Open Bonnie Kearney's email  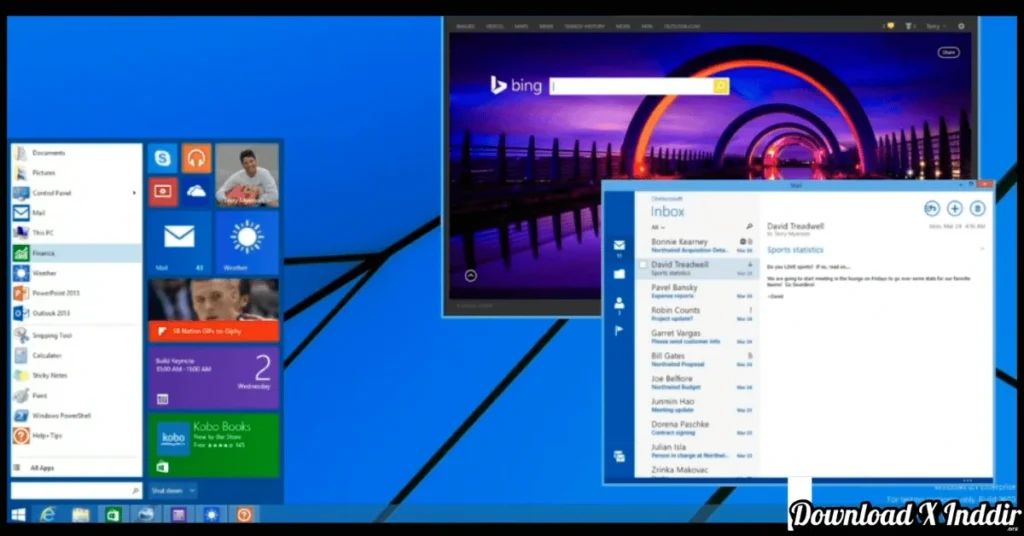[x=698, y=245]
